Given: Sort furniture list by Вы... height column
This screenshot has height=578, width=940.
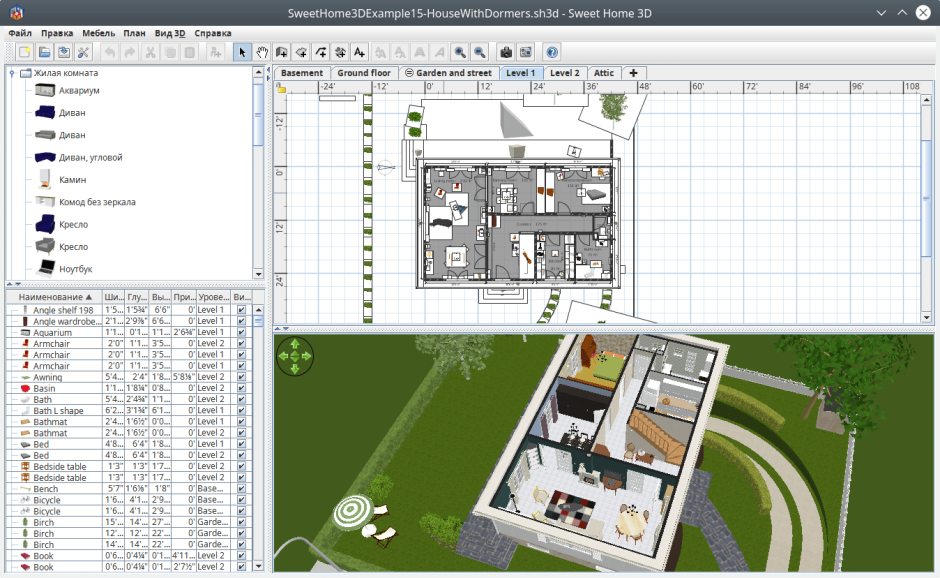Looking at the screenshot, I should point(160,297).
